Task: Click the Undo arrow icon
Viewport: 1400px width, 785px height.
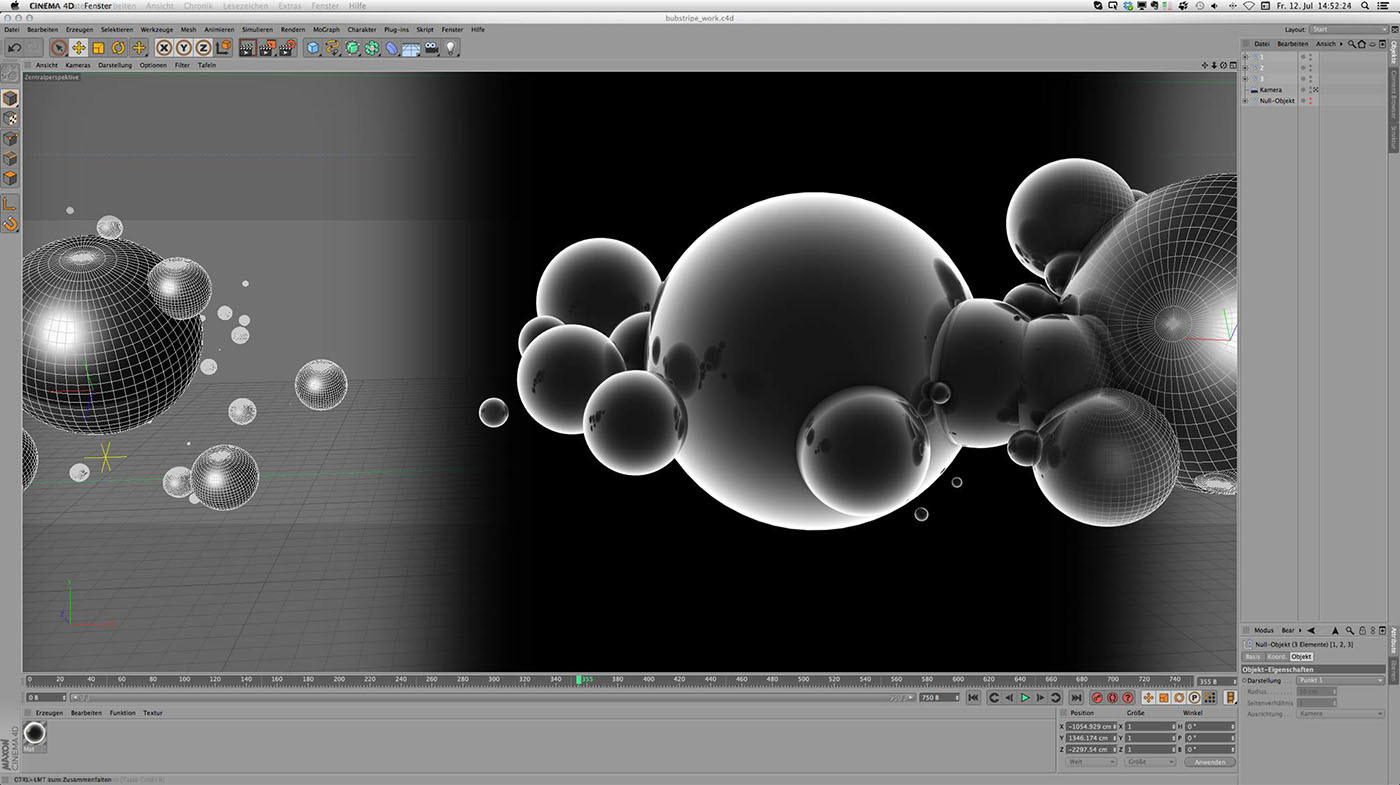Action: tap(14, 48)
